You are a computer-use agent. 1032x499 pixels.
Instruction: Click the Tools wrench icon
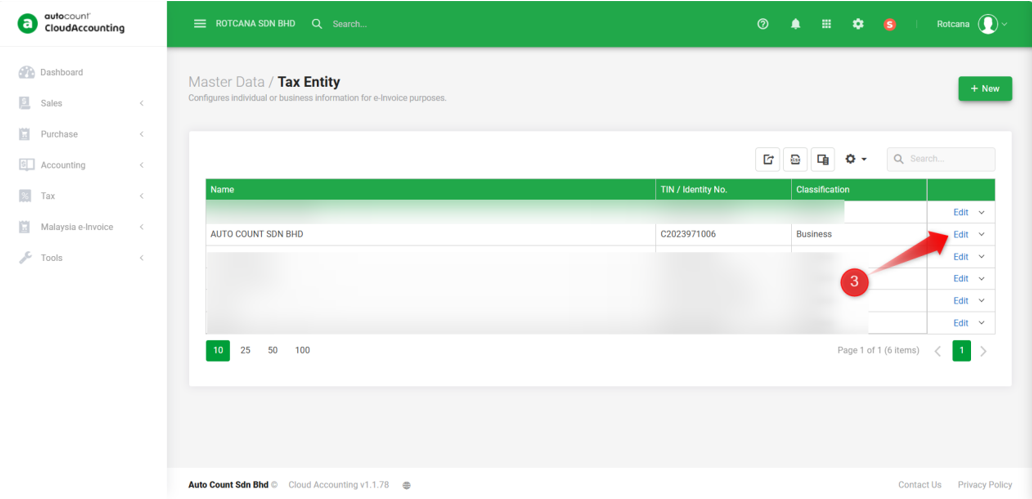pyautogui.click(x=26, y=257)
